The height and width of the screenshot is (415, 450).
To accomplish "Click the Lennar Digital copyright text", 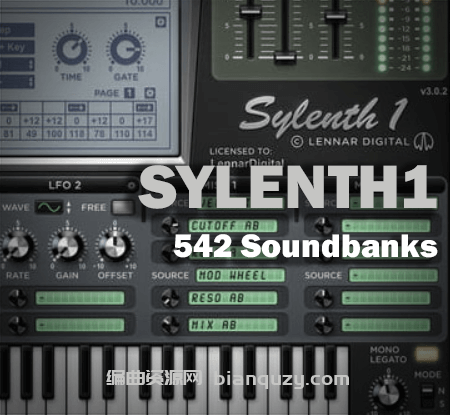I will click(x=350, y=142).
